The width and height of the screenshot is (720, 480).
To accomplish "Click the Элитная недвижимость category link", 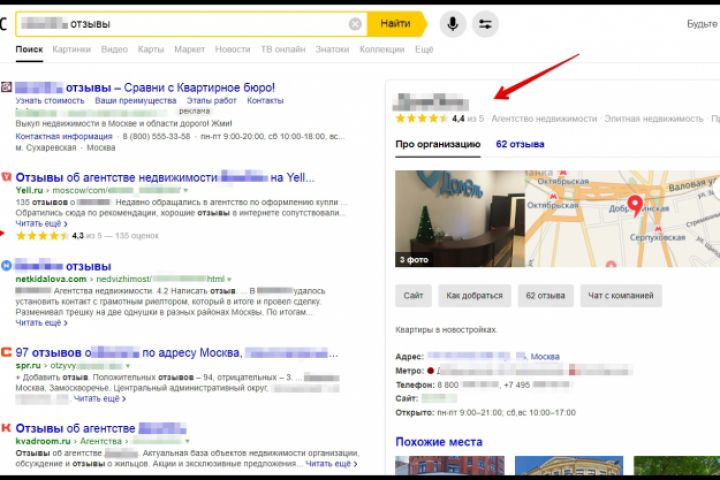I will (653, 119).
